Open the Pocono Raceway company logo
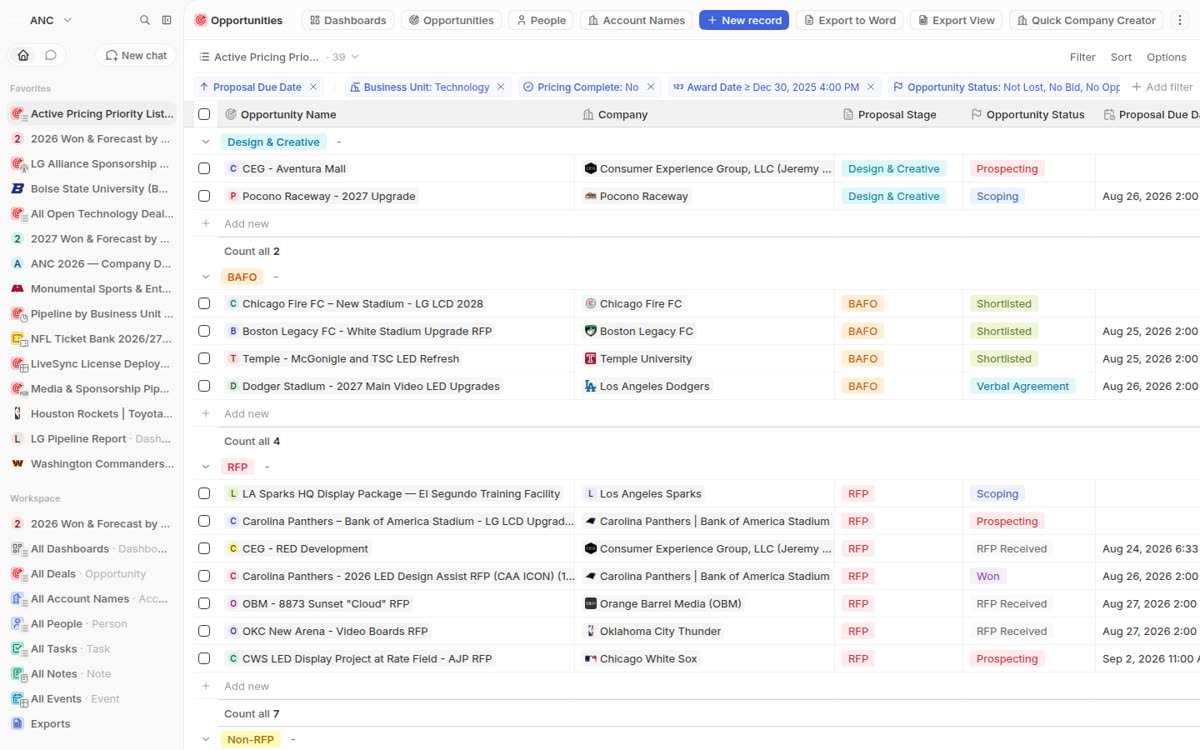Viewport: 1200px width, 750px height. click(590, 196)
